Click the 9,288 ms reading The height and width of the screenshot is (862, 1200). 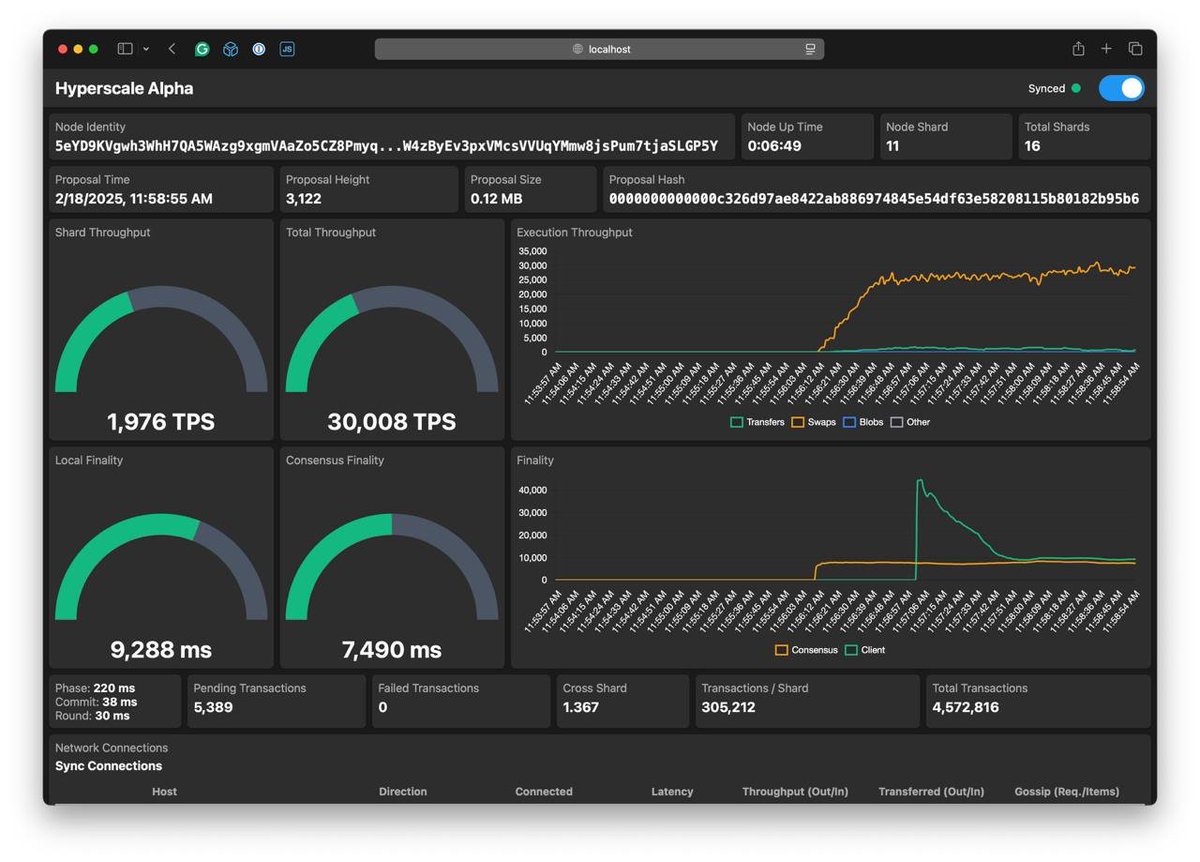pyautogui.click(x=161, y=650)
